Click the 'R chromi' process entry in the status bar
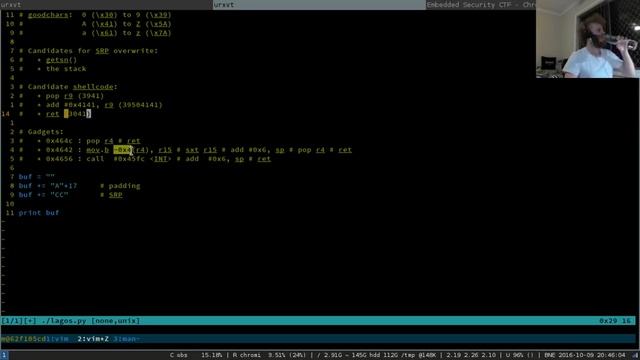Image resolution: width=640 pixels, height=360 pixels. coord(247,356)
